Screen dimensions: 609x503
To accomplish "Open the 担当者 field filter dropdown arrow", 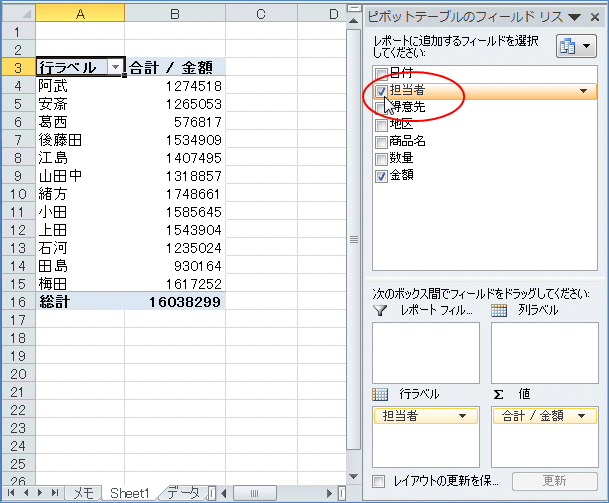I will point(583,91).
